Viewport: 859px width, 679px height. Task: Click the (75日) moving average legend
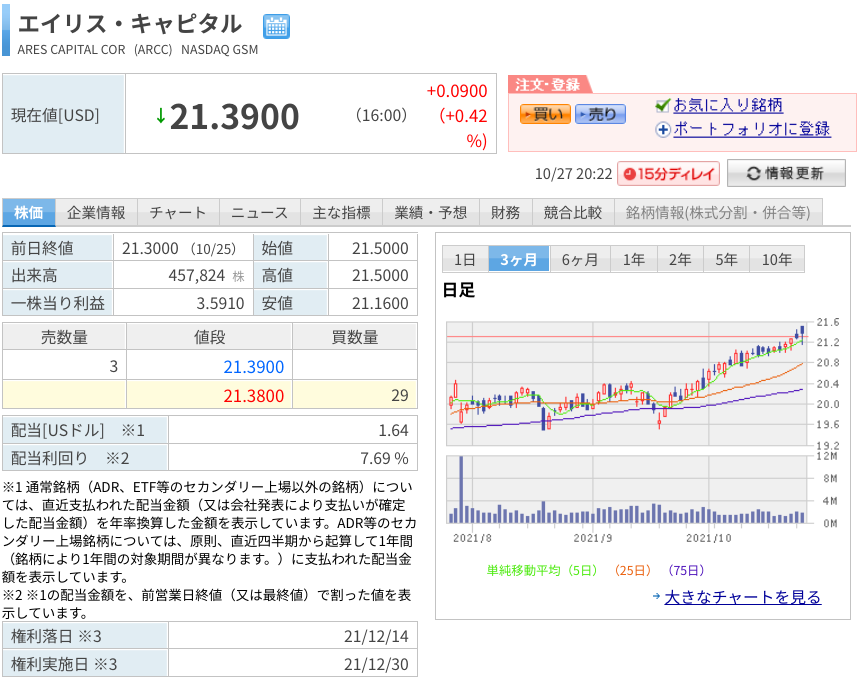click(686, 570)
